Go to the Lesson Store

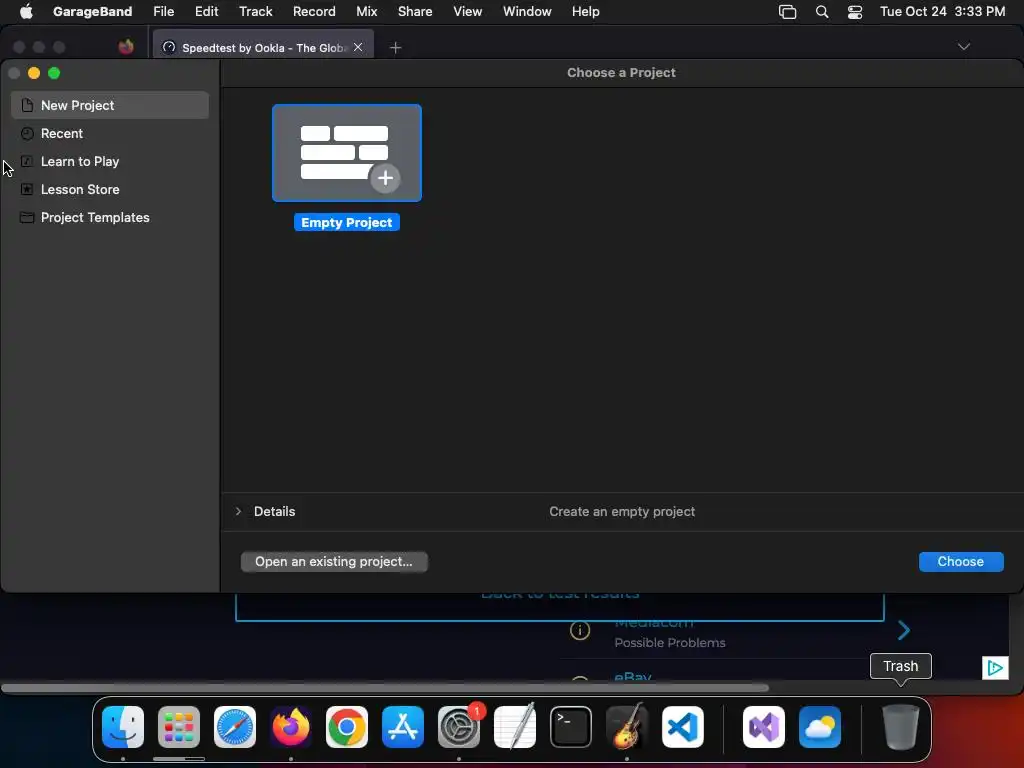(x=110, y=189)
